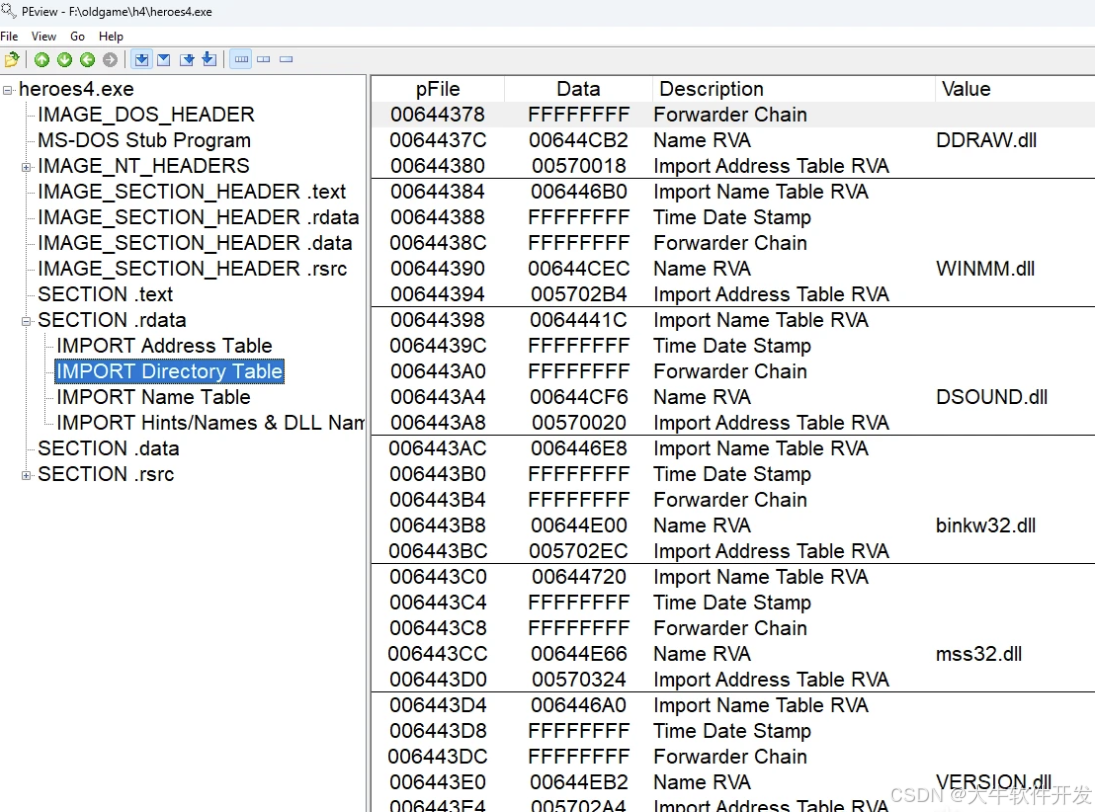Click pFile address 006443BC
This screenshot has height=812, width=1096.
pos(438,551)
